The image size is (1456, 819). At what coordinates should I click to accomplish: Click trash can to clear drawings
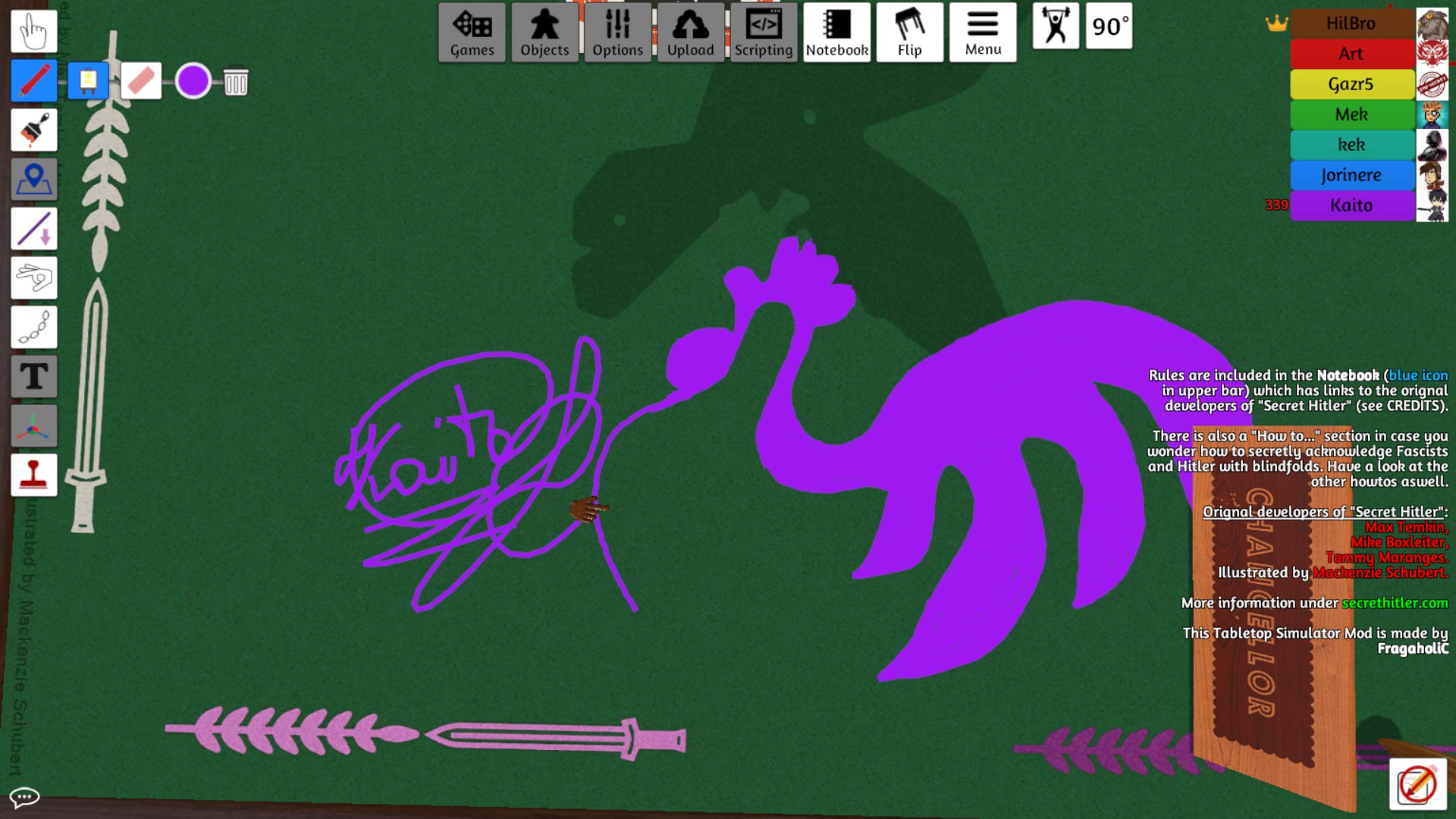point(236,82)
